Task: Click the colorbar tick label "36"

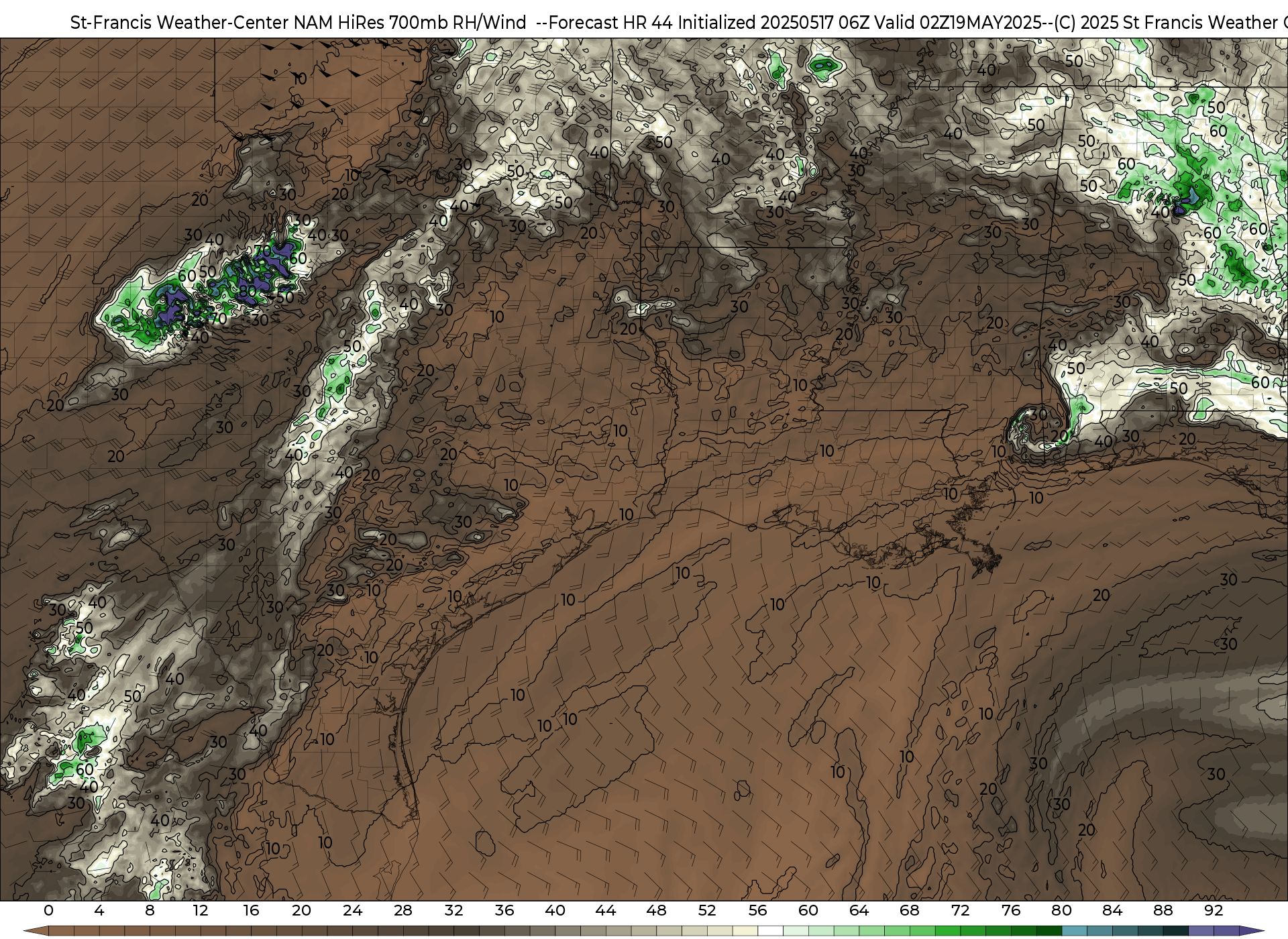Action: coord(504,910)
